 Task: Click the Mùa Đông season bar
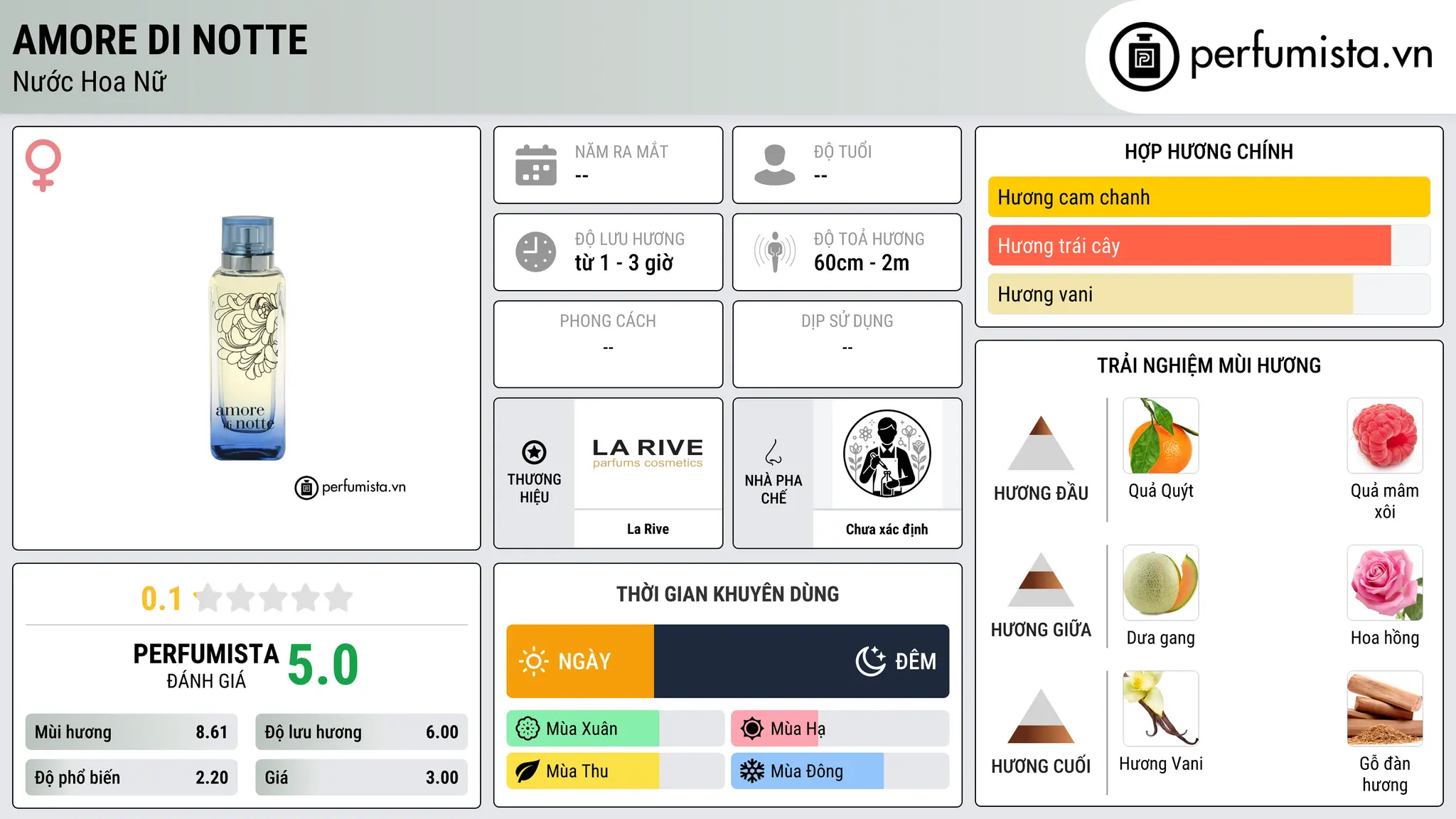840,771
